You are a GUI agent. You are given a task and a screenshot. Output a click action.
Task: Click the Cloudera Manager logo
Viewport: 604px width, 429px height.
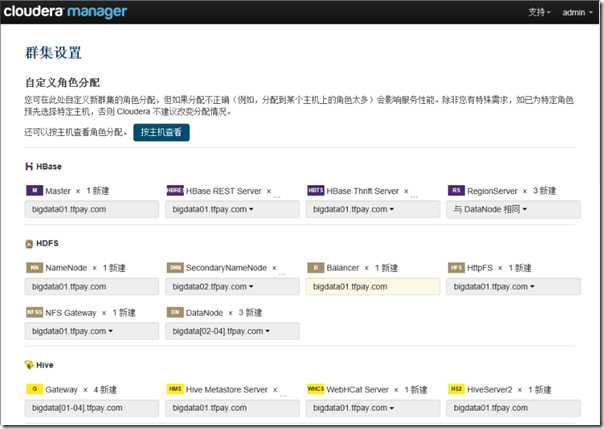(65, 12)
